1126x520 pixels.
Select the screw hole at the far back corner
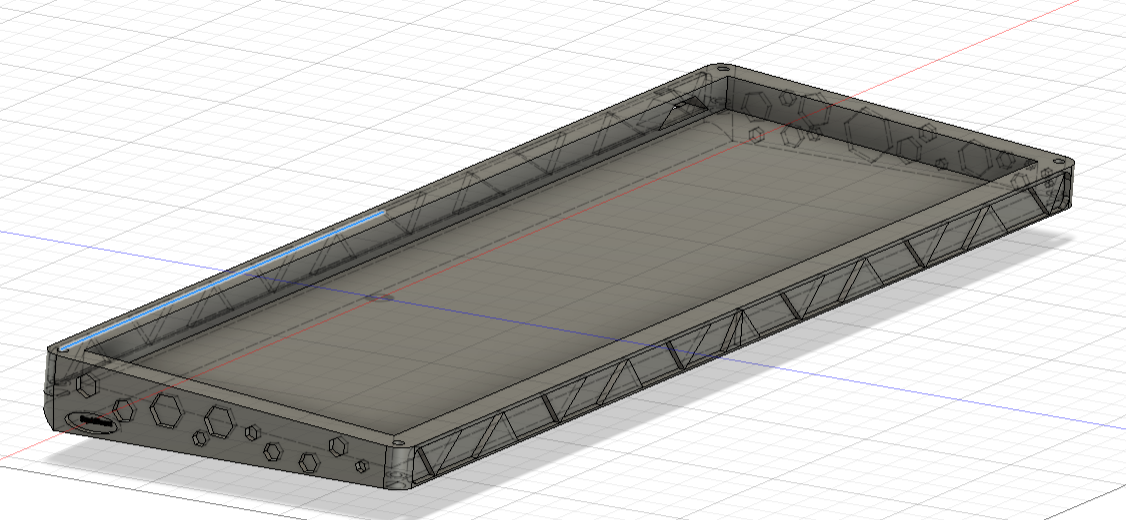[x=722, y=69]
